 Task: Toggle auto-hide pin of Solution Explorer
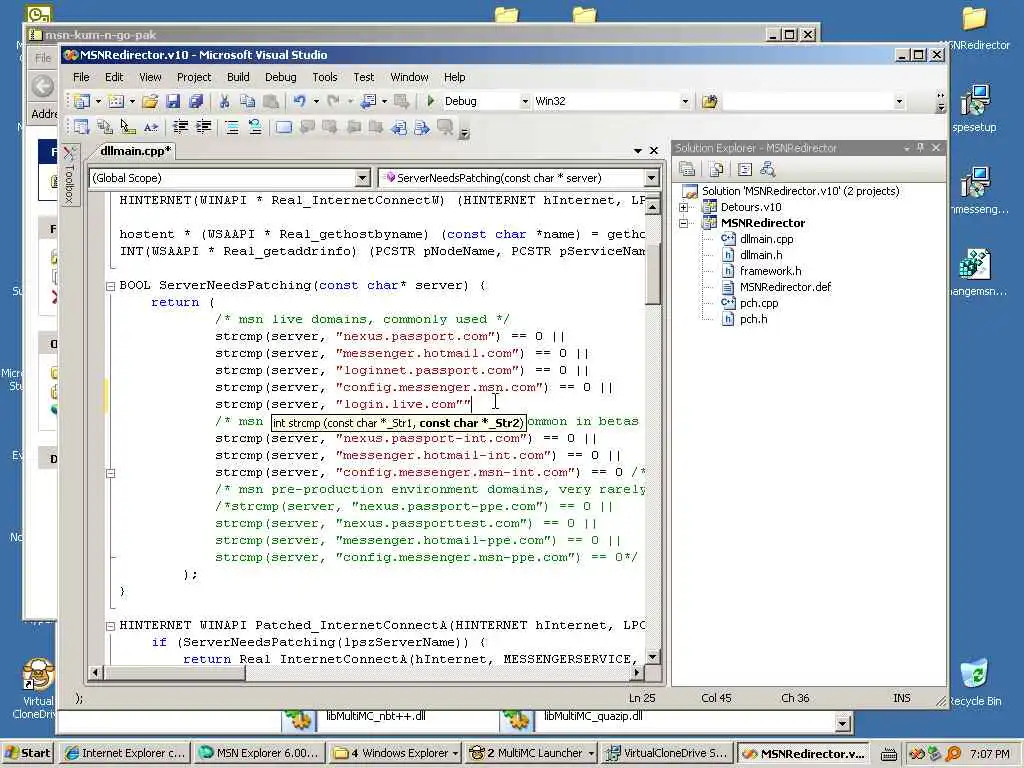(921, 148)
